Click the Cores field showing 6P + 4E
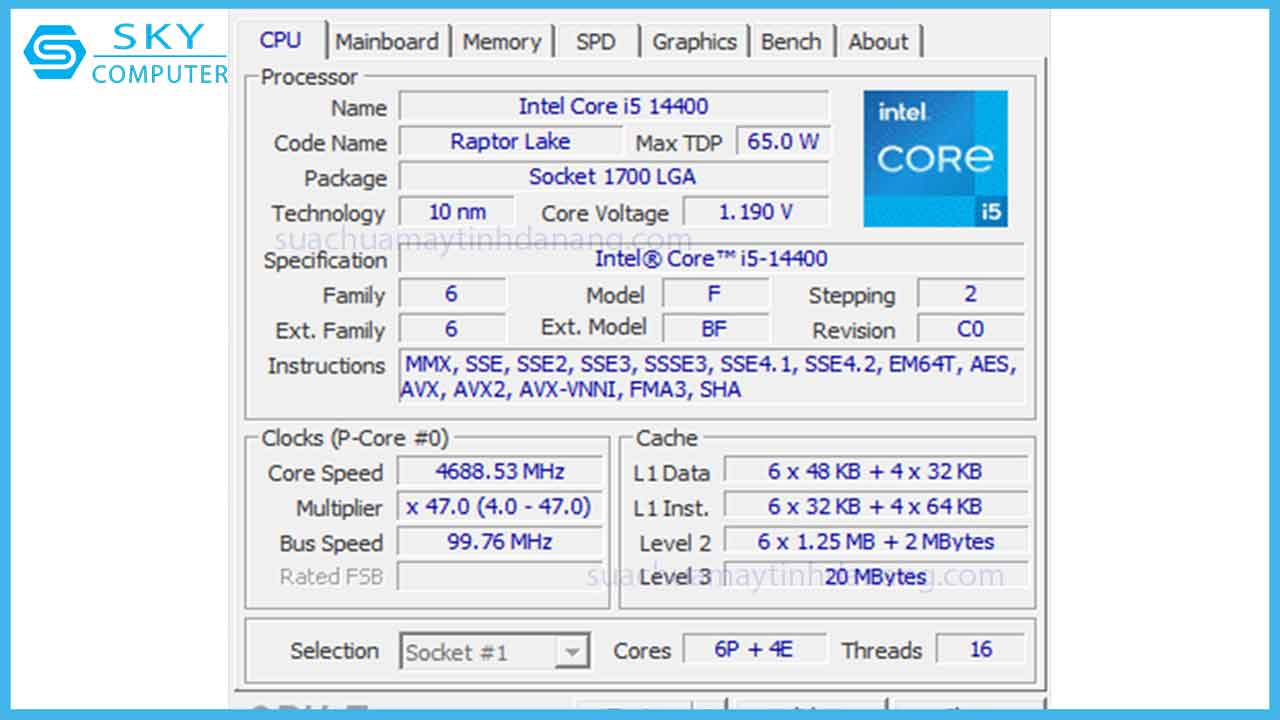Image resolution: width=1280 pixels, height=720 pixels. coord(754,650)
